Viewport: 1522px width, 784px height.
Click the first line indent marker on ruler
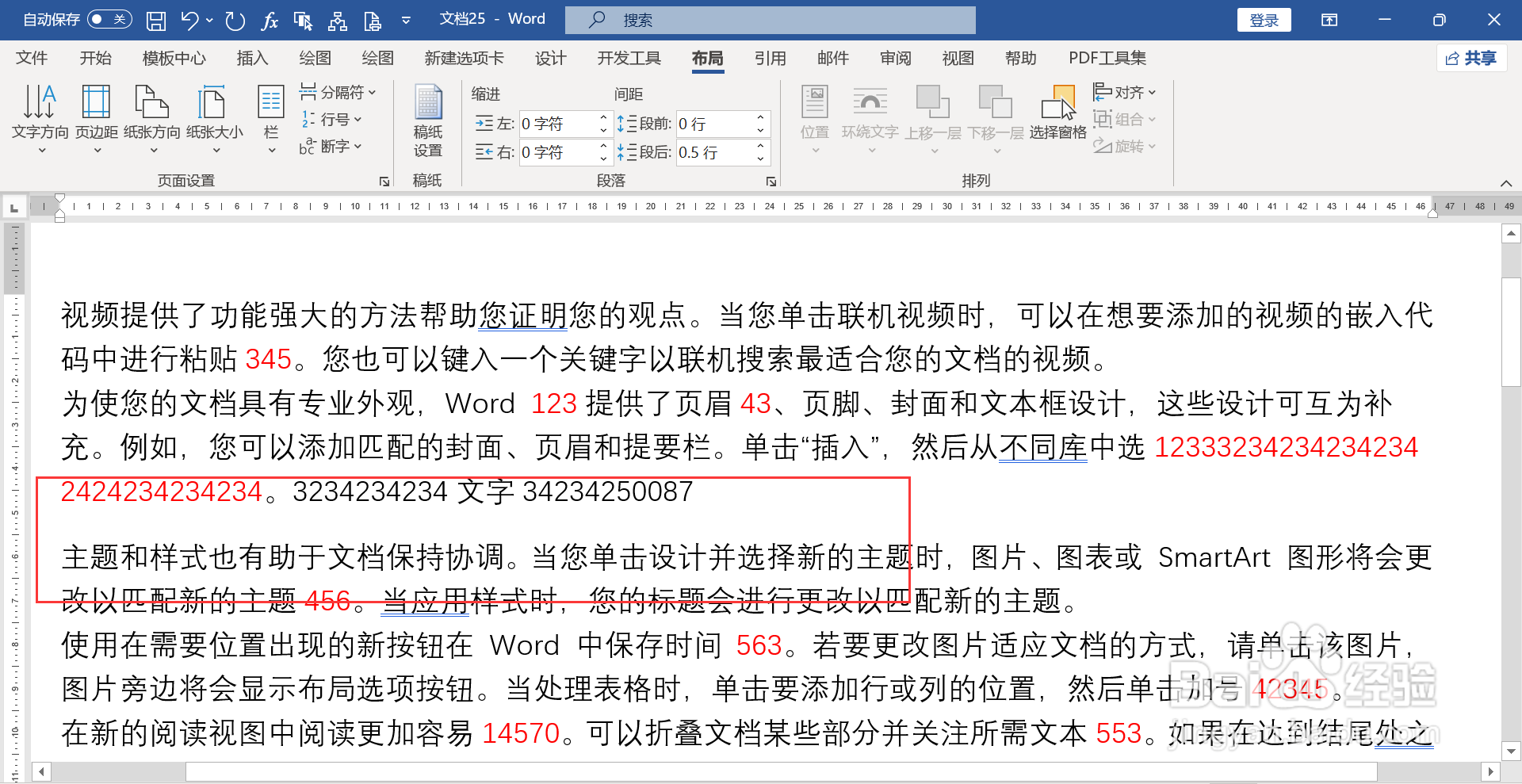coord(59,199)
